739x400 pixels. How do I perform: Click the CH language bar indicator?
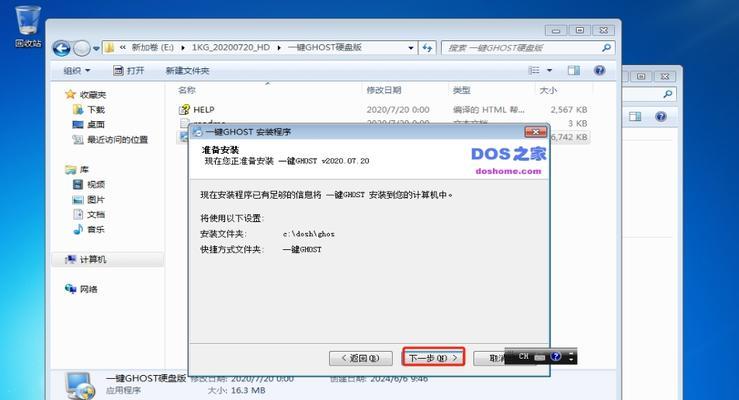point(524,357)
